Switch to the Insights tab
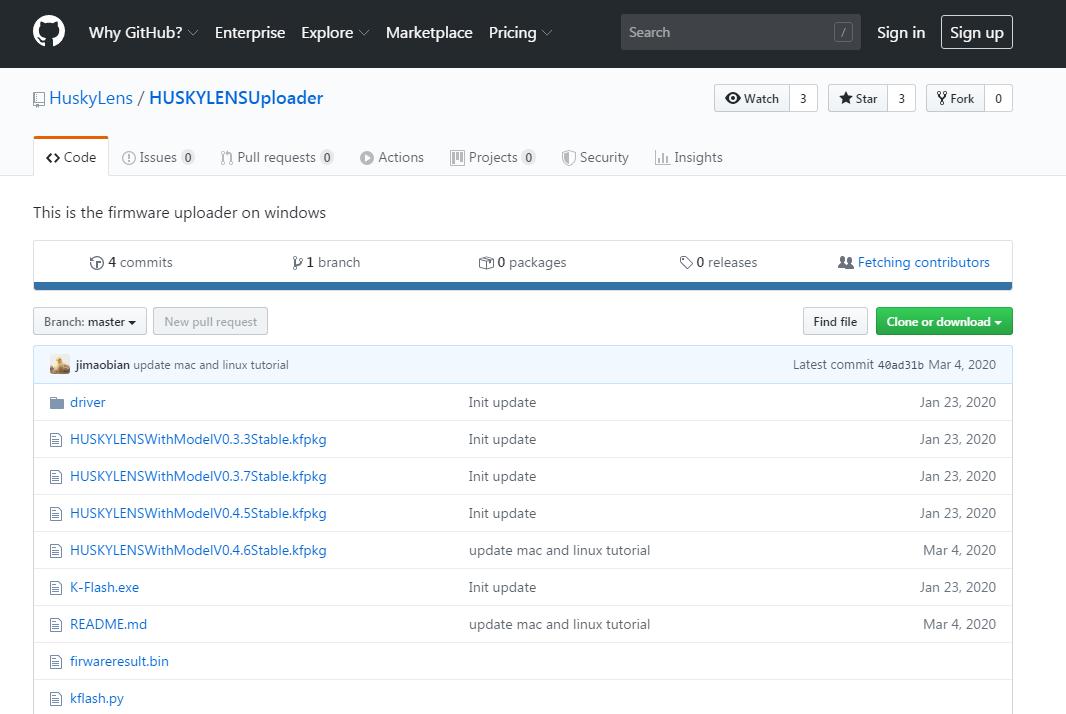The width and height of the screenshot is (1066, 714). [688, 158]
